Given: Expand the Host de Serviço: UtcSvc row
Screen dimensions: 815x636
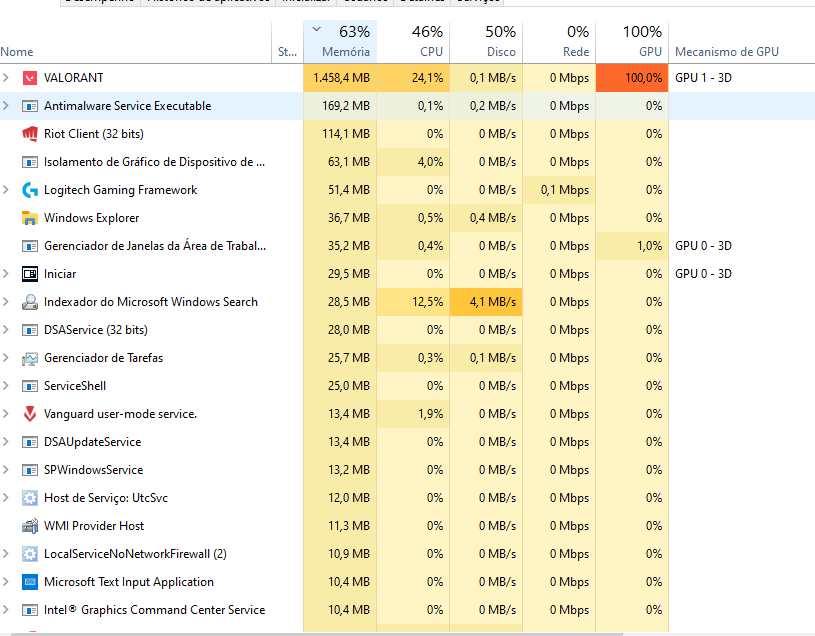Looking at the screenshot, I should pyautogui.click(x=6, y=498).
